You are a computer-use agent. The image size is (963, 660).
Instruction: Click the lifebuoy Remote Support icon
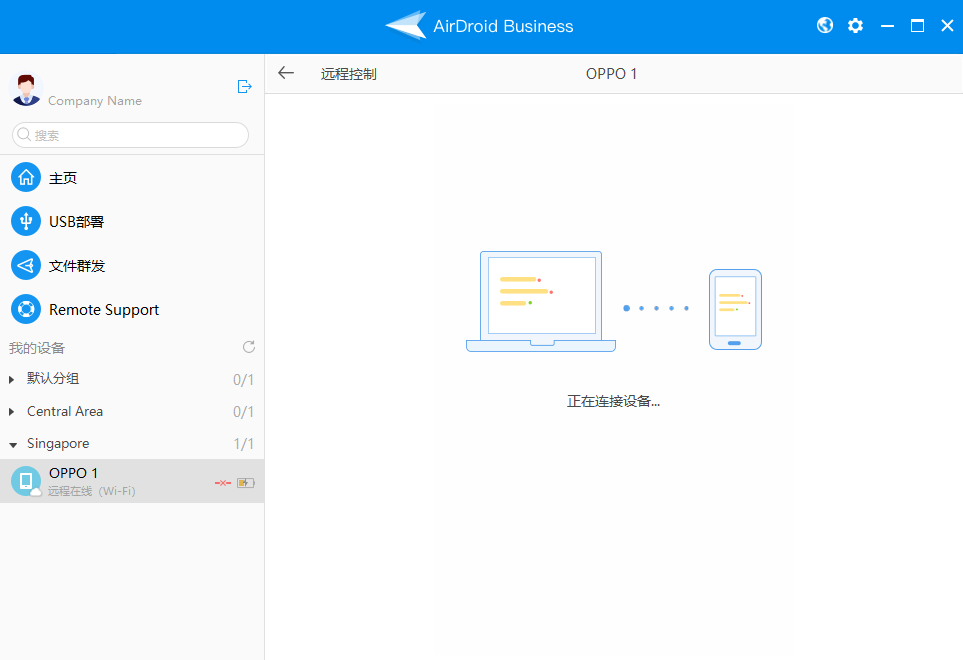point(26,309)
